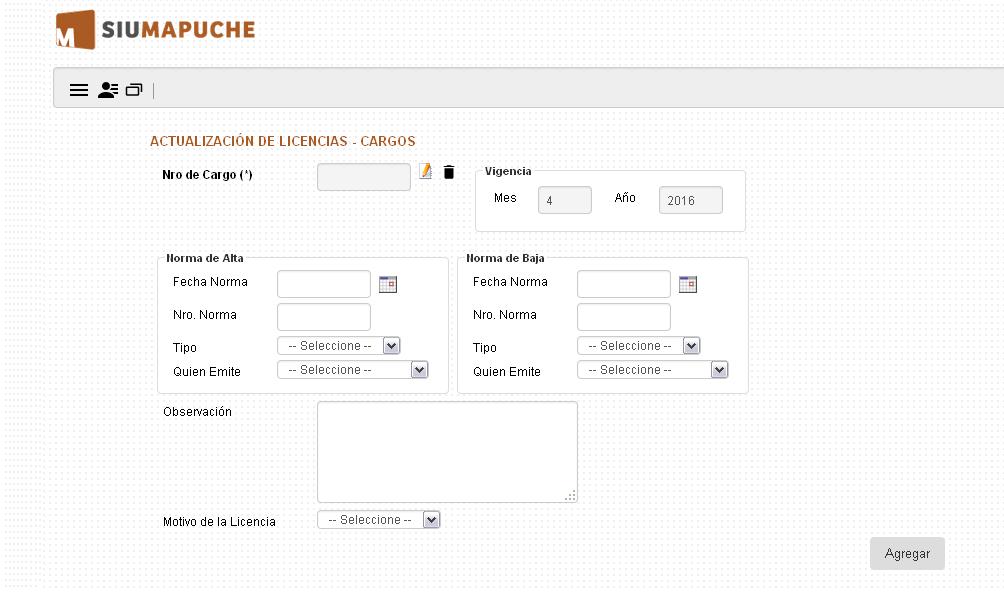
Task: Expand Quien Emite dropdown in Norma de Baja
Action: pos(652,370)
